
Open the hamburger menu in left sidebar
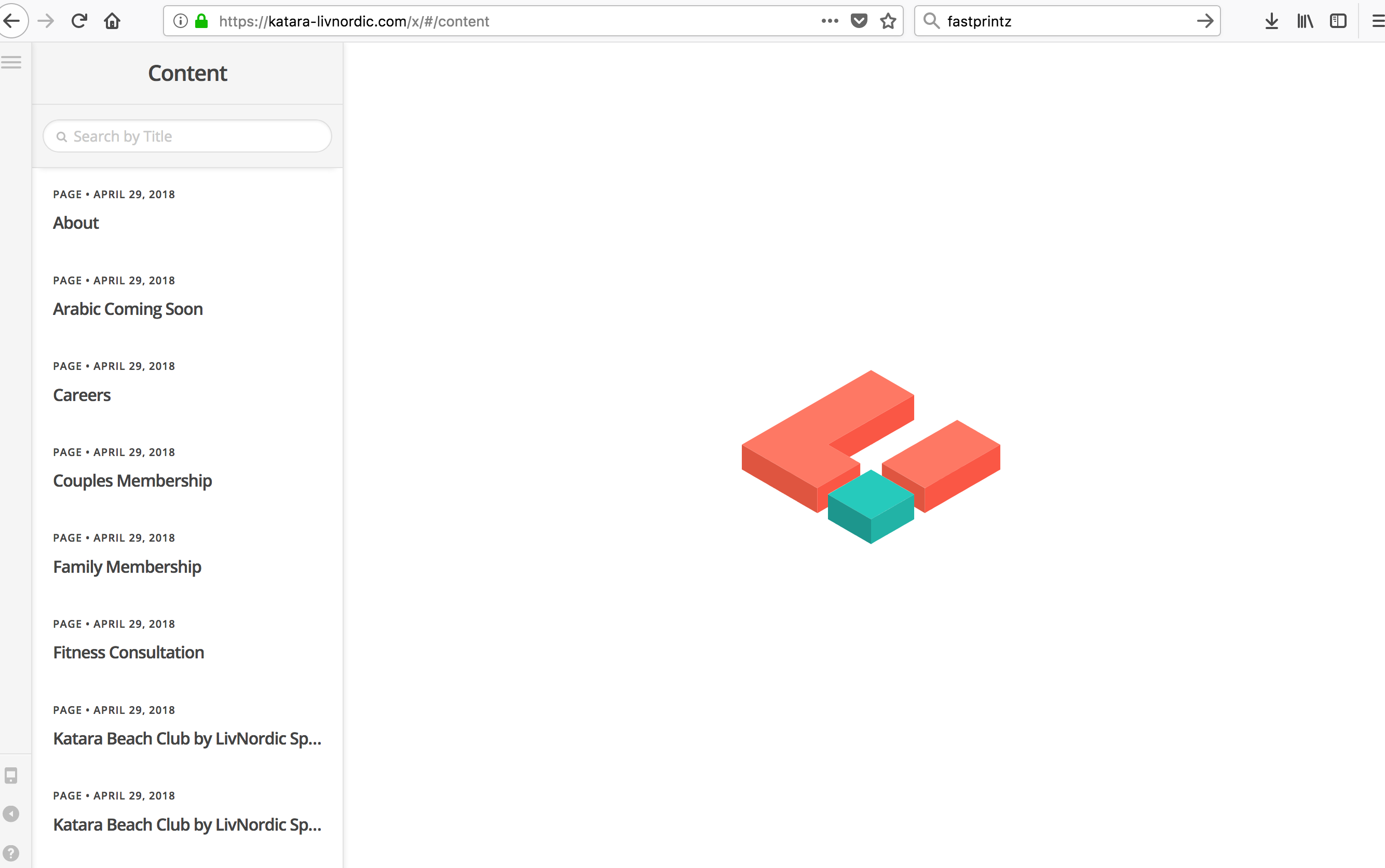click(x=11, y=62)
